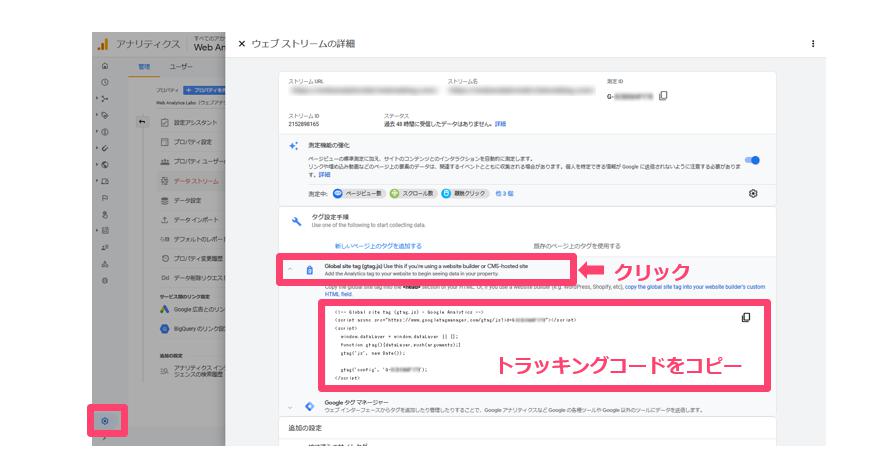
Task: Click the ページビュー数 chip
Action: pos(358,194)
